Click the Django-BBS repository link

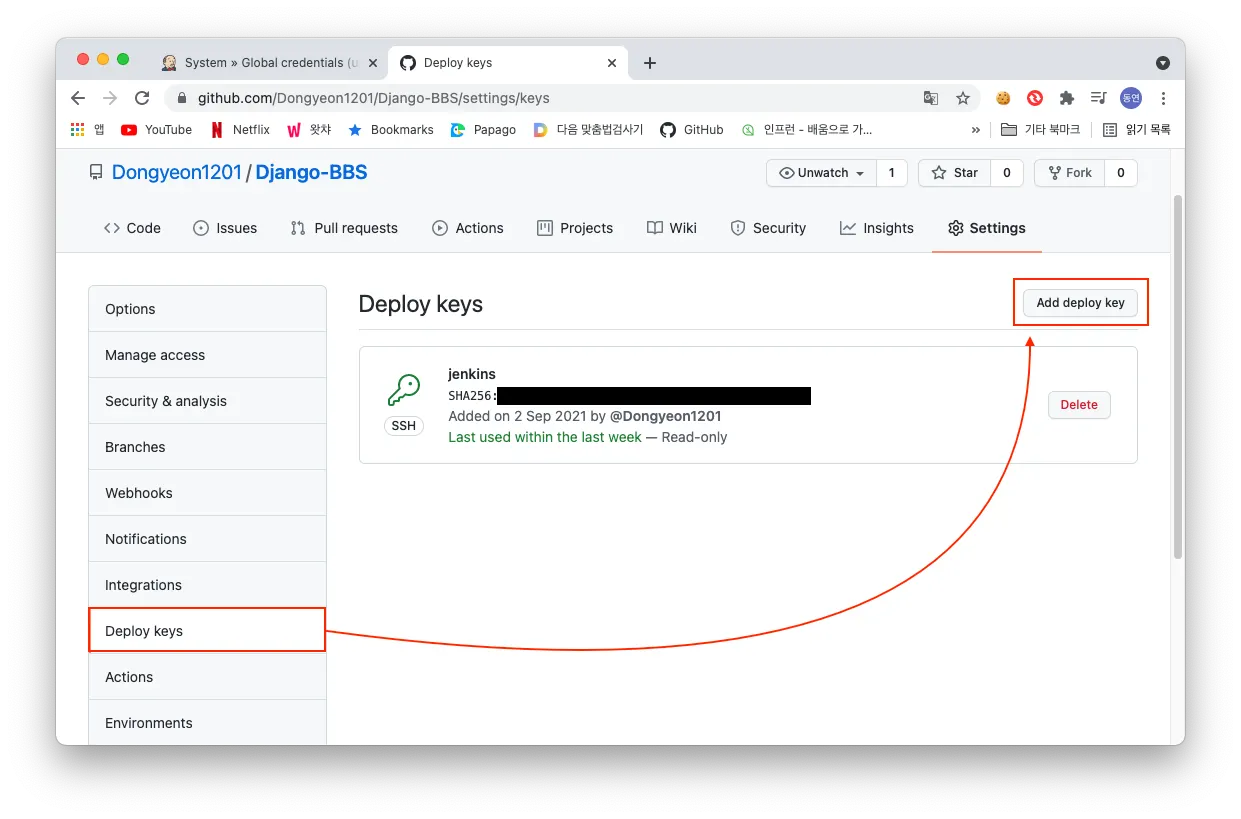click(x=311, y=172)
